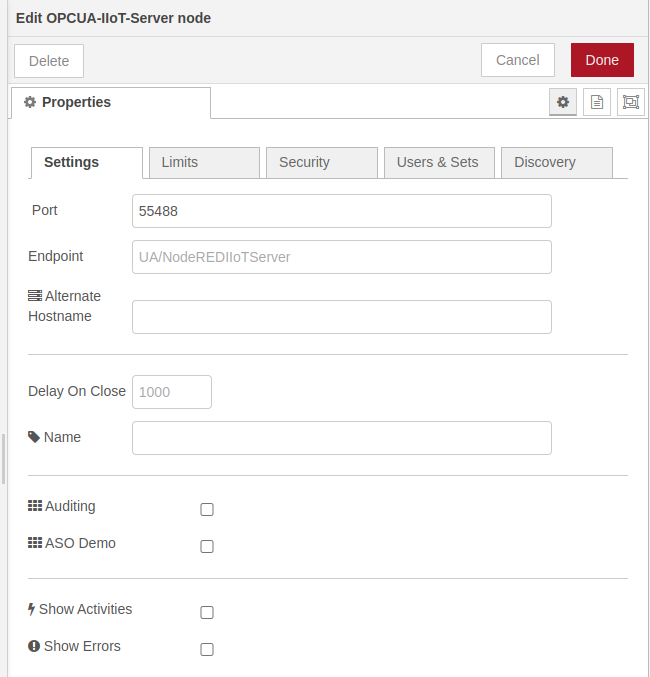The width and height of the screenshot is (650, 677).
Task: Check the Show Errors option
Action: 207,649
